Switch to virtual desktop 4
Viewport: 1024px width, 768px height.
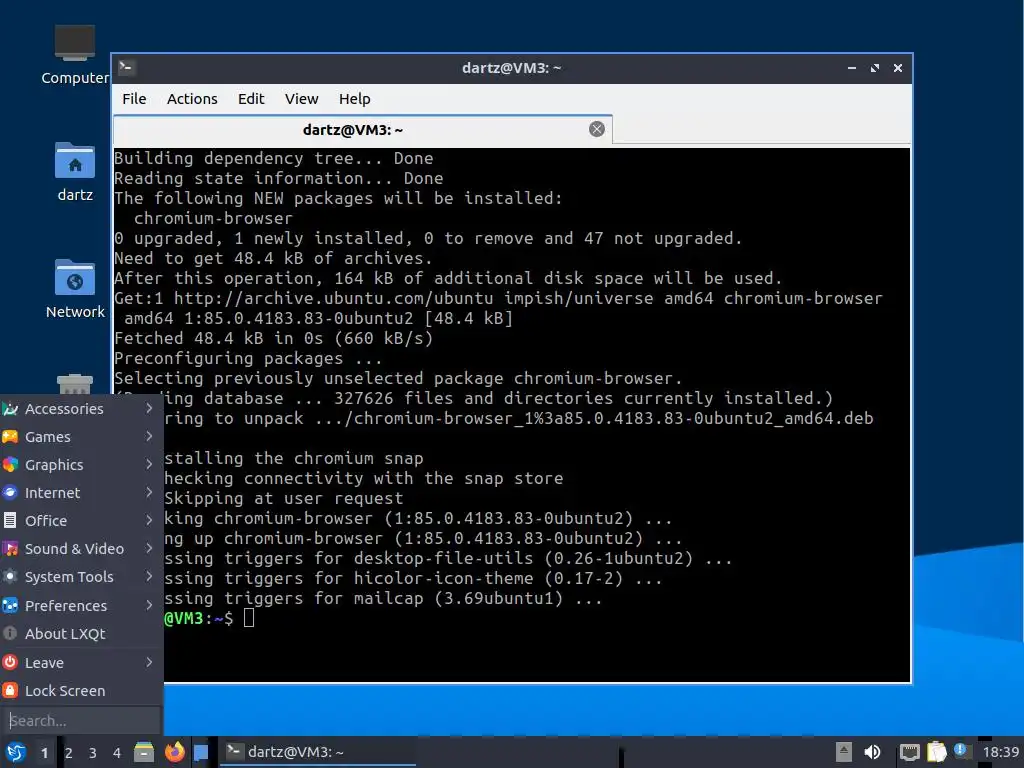coord(117,753)
